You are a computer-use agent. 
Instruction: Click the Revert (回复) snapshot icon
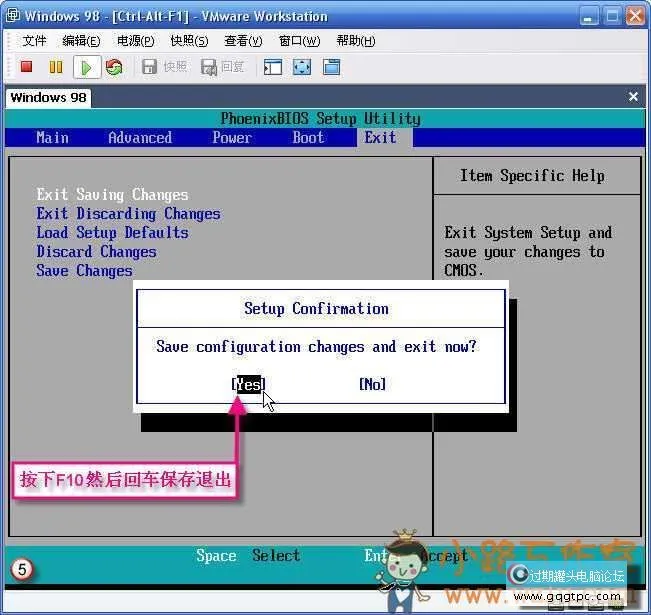tap(209, 66)
